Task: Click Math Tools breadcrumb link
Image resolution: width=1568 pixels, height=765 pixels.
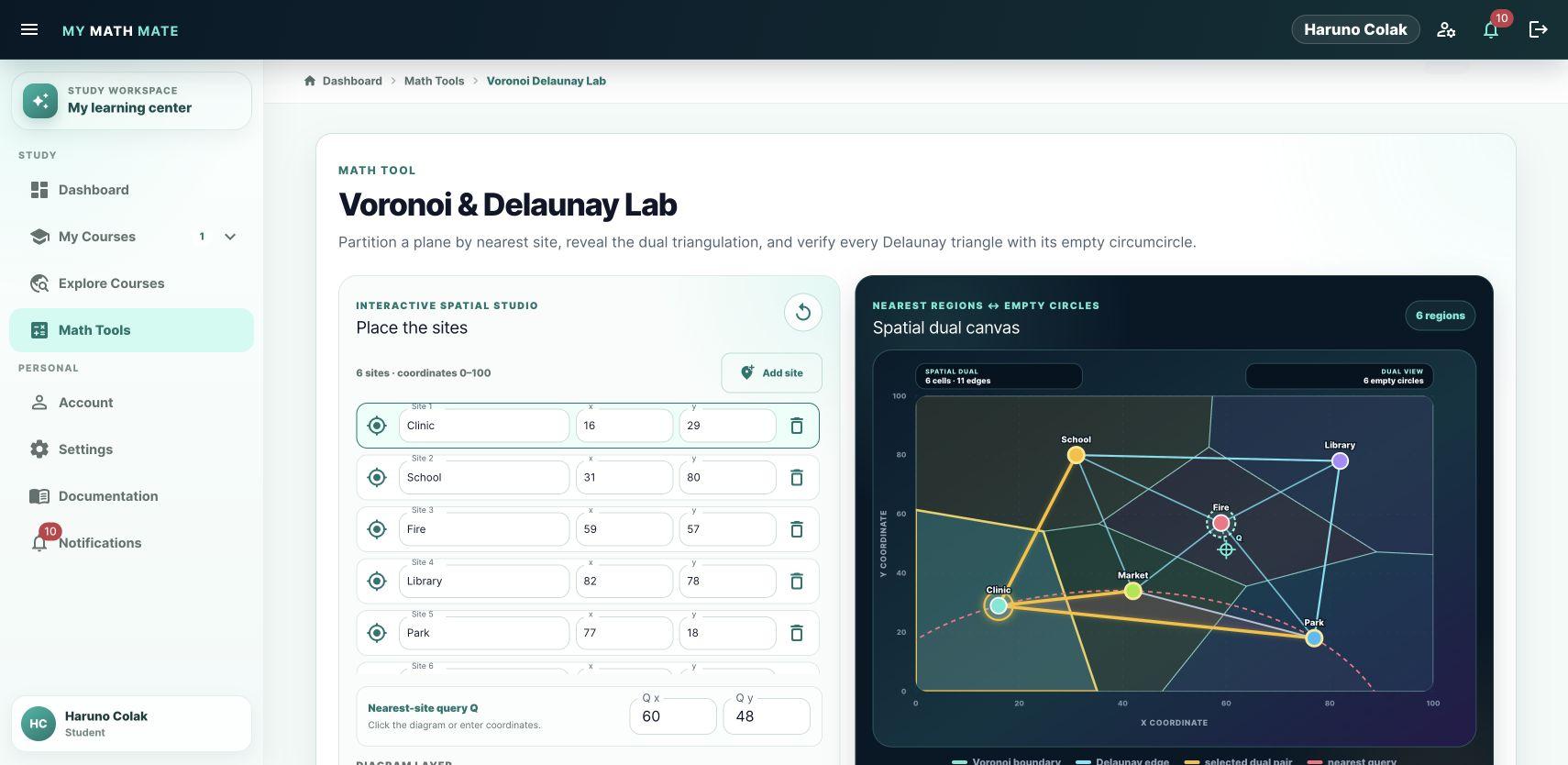Action: [434, 81]
